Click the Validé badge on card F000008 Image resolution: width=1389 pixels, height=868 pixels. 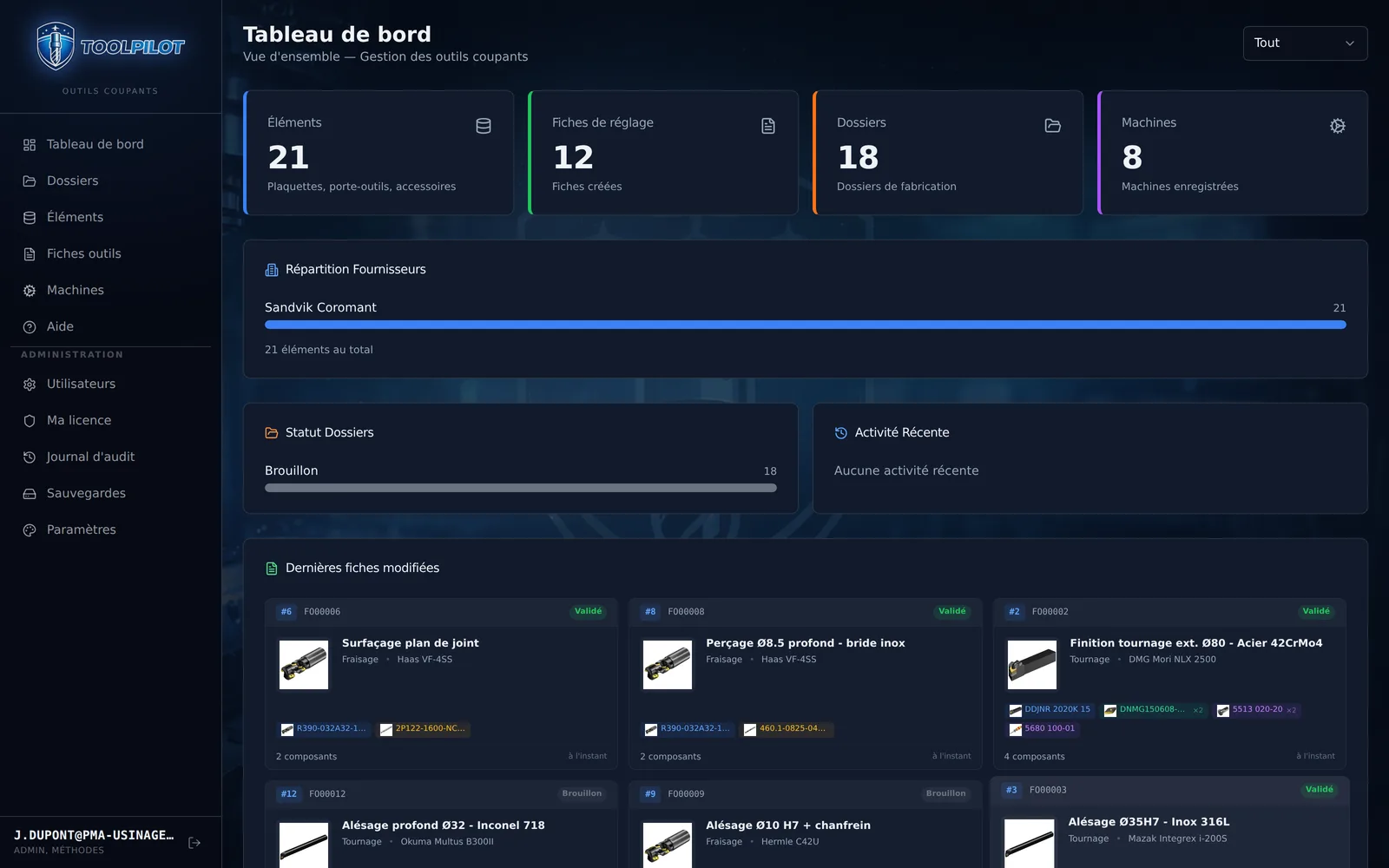951,611
